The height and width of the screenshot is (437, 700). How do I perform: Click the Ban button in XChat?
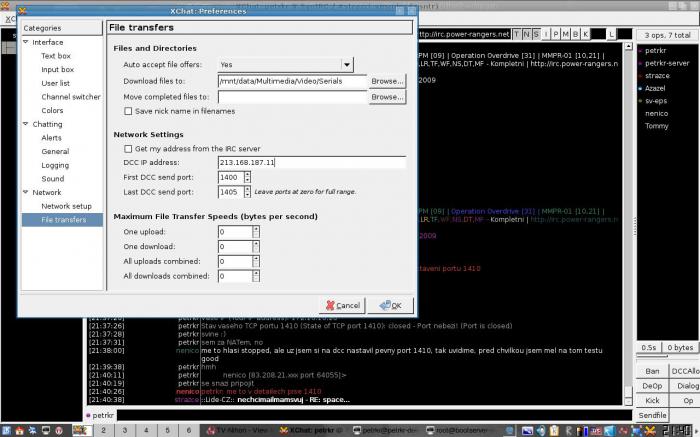[x=652, y=371]
